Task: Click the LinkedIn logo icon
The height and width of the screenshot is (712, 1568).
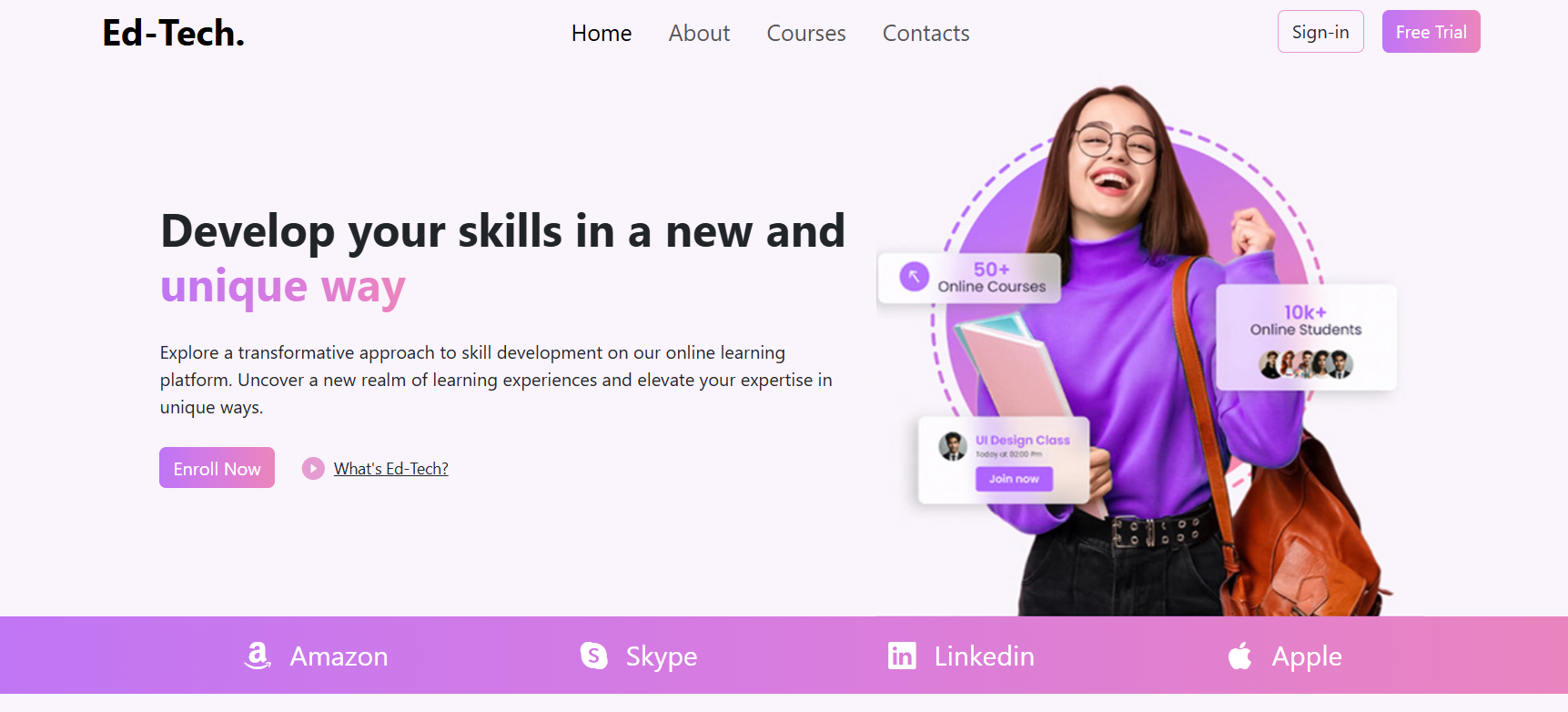Action: point(902,656)
